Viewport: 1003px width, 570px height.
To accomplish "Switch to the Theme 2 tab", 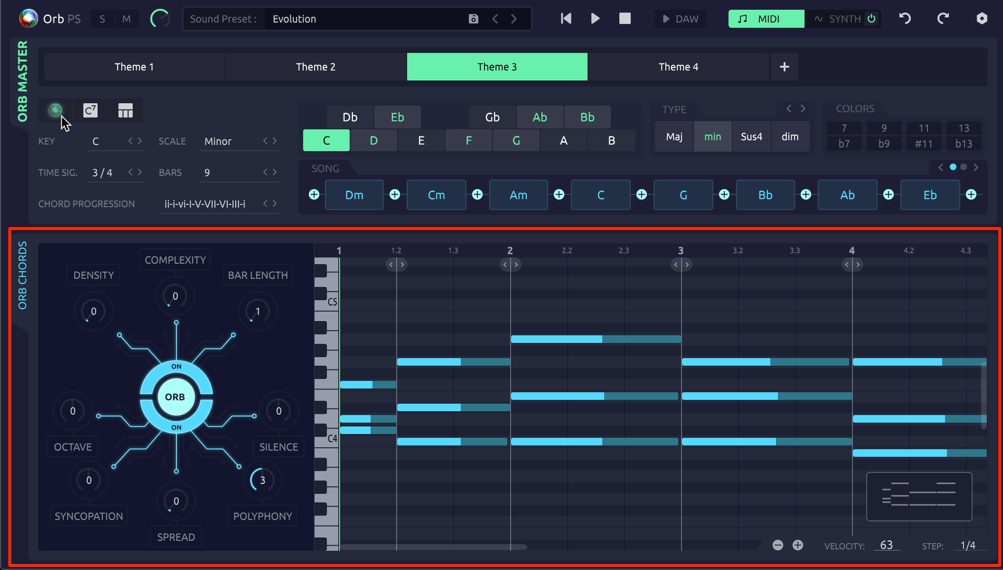I will pos(316,67).
